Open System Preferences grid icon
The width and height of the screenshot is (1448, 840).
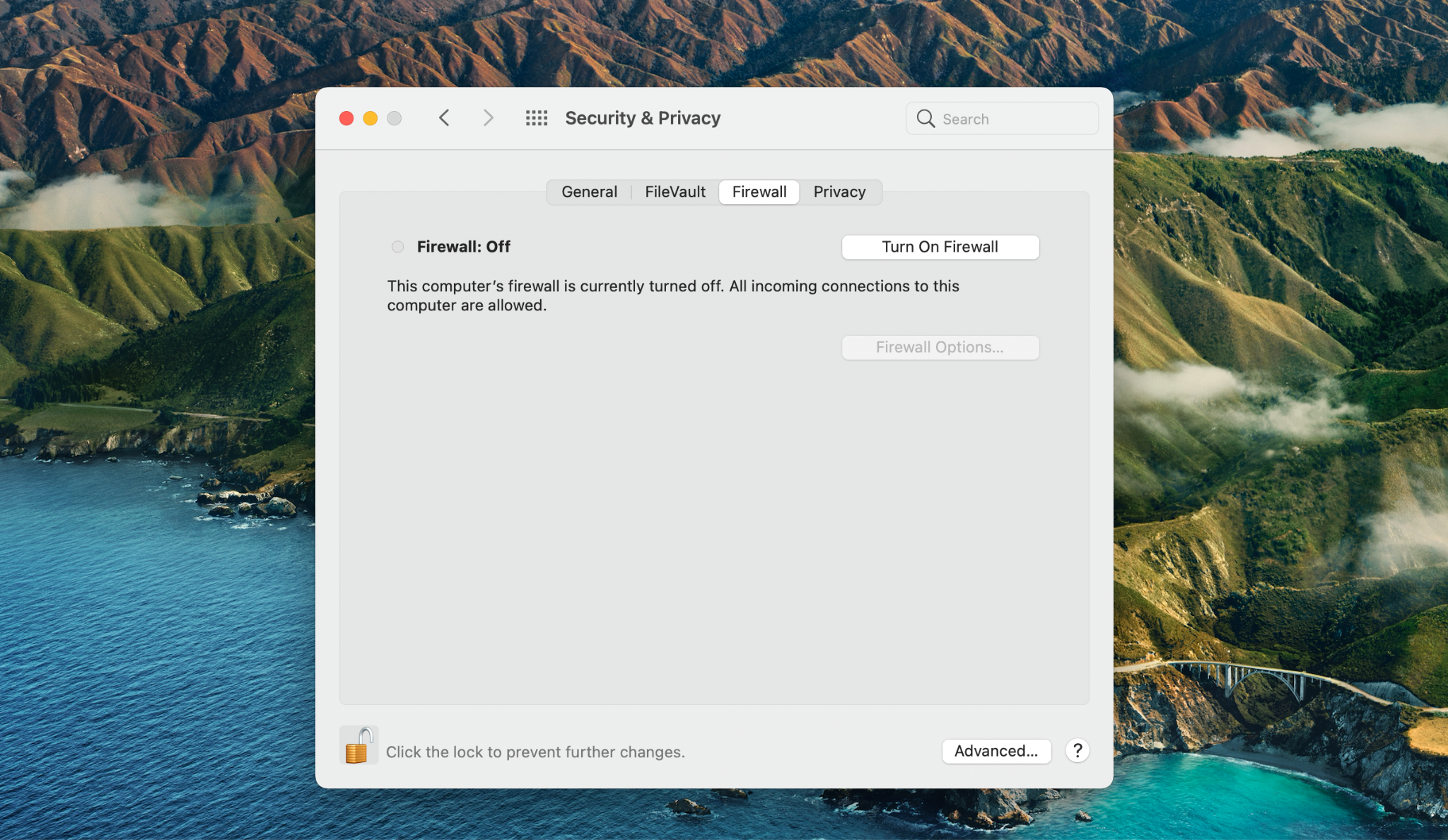(x=537, y=118)
